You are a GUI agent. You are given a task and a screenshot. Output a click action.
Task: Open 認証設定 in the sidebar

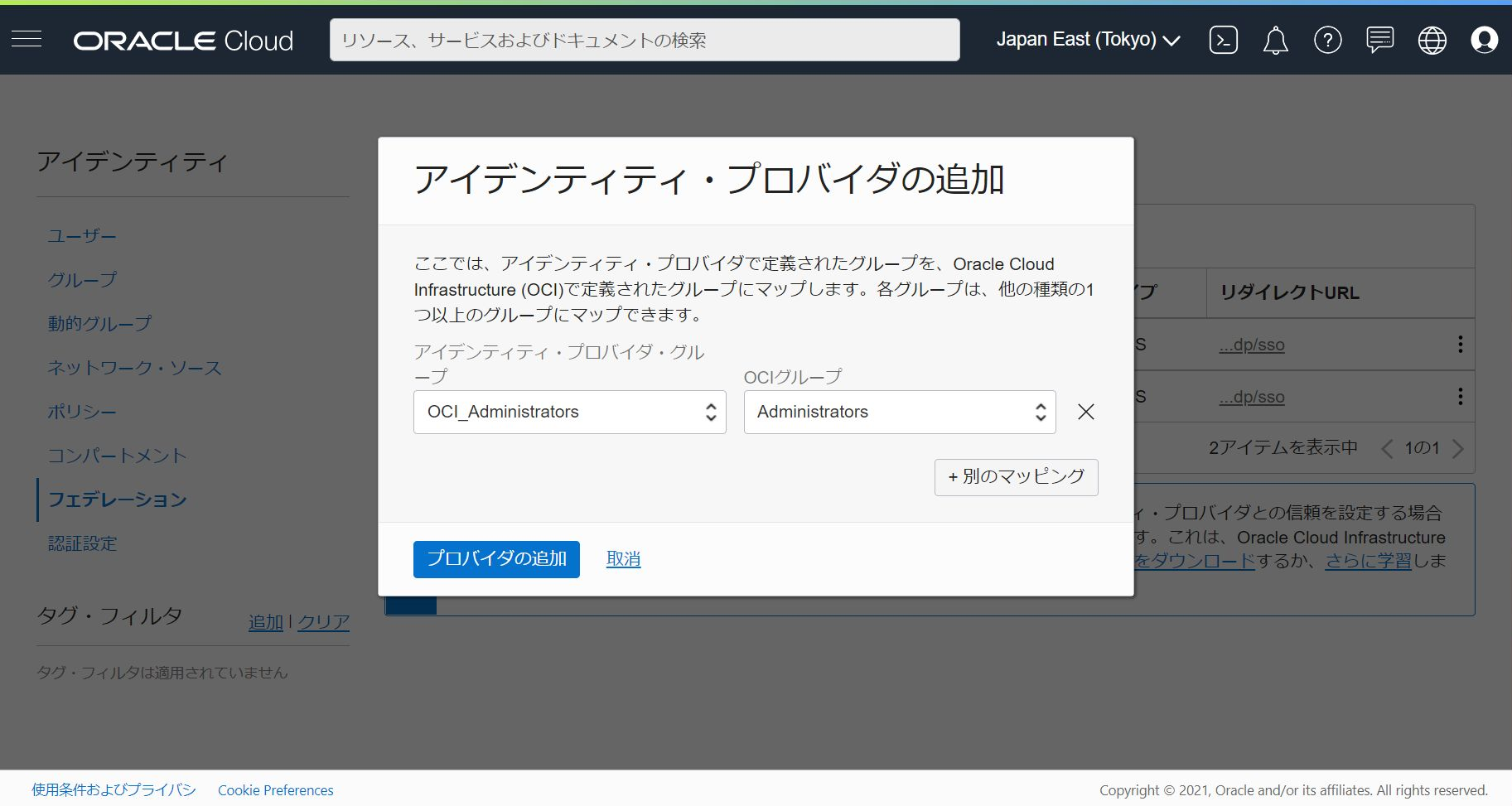[x=82, y=543]
